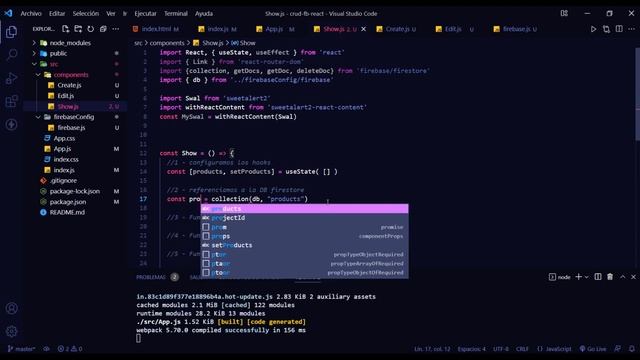This screenshot has width=640, height=360.
Task: Click components in breadcrumb path
Action: click(167, 43)
